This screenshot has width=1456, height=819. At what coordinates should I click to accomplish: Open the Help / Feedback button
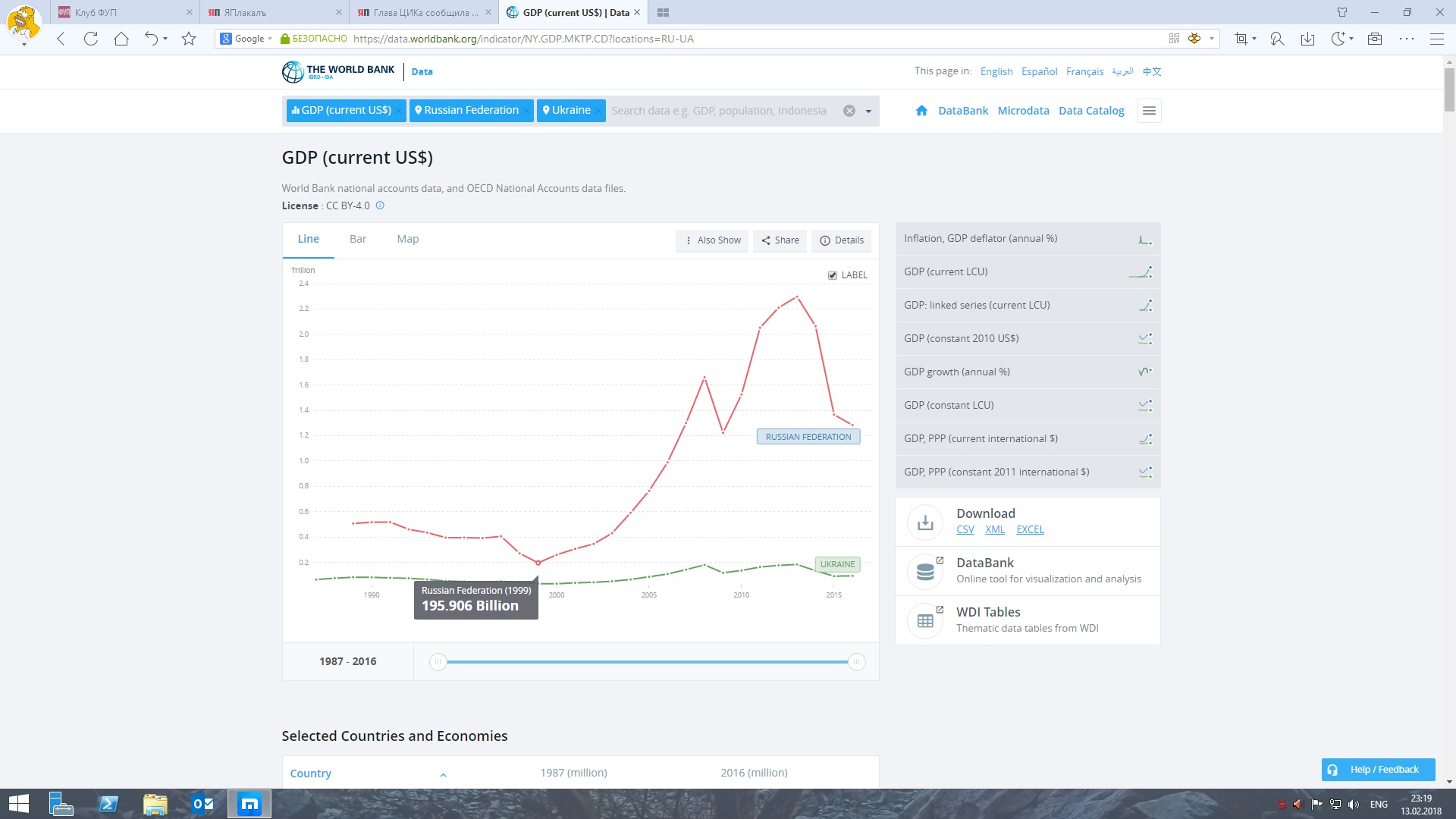point(1378,769)
